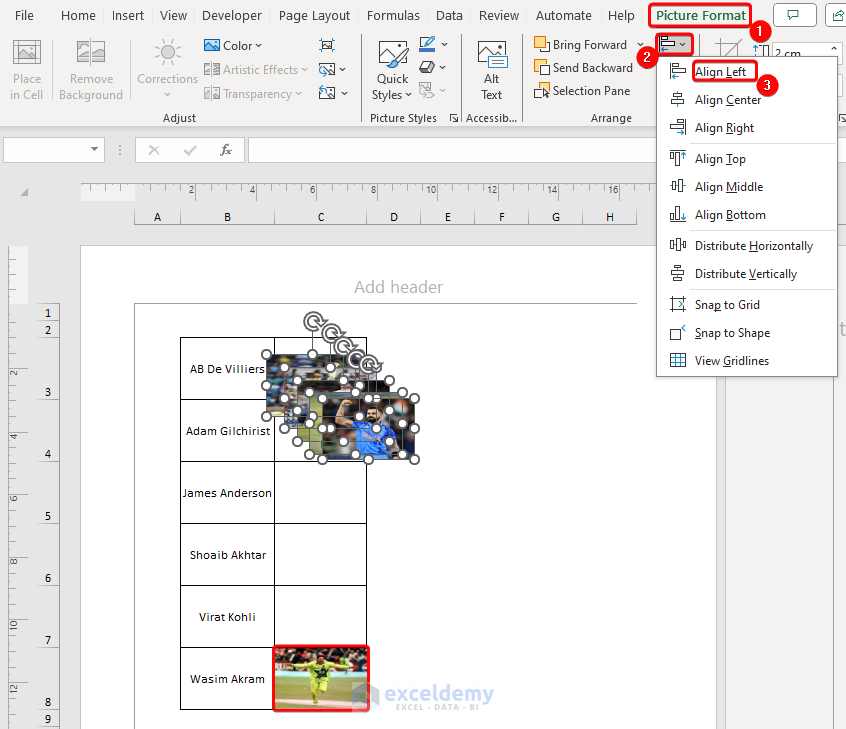Select column C header
Image resolution: width=846 pixels, height=729 pixels.
pos(320,217)
